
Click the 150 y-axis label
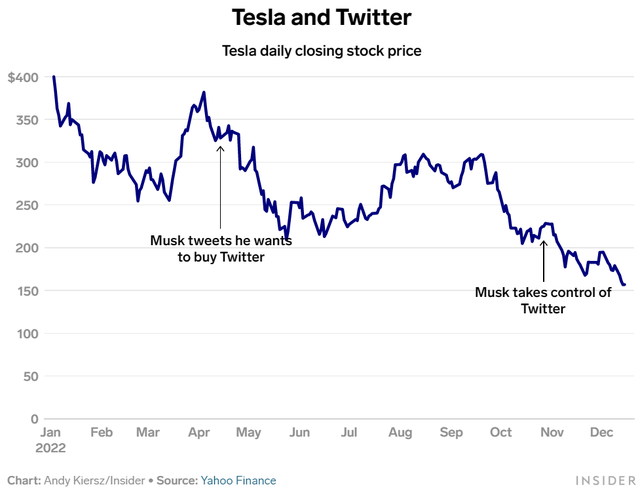click(27, 291)
